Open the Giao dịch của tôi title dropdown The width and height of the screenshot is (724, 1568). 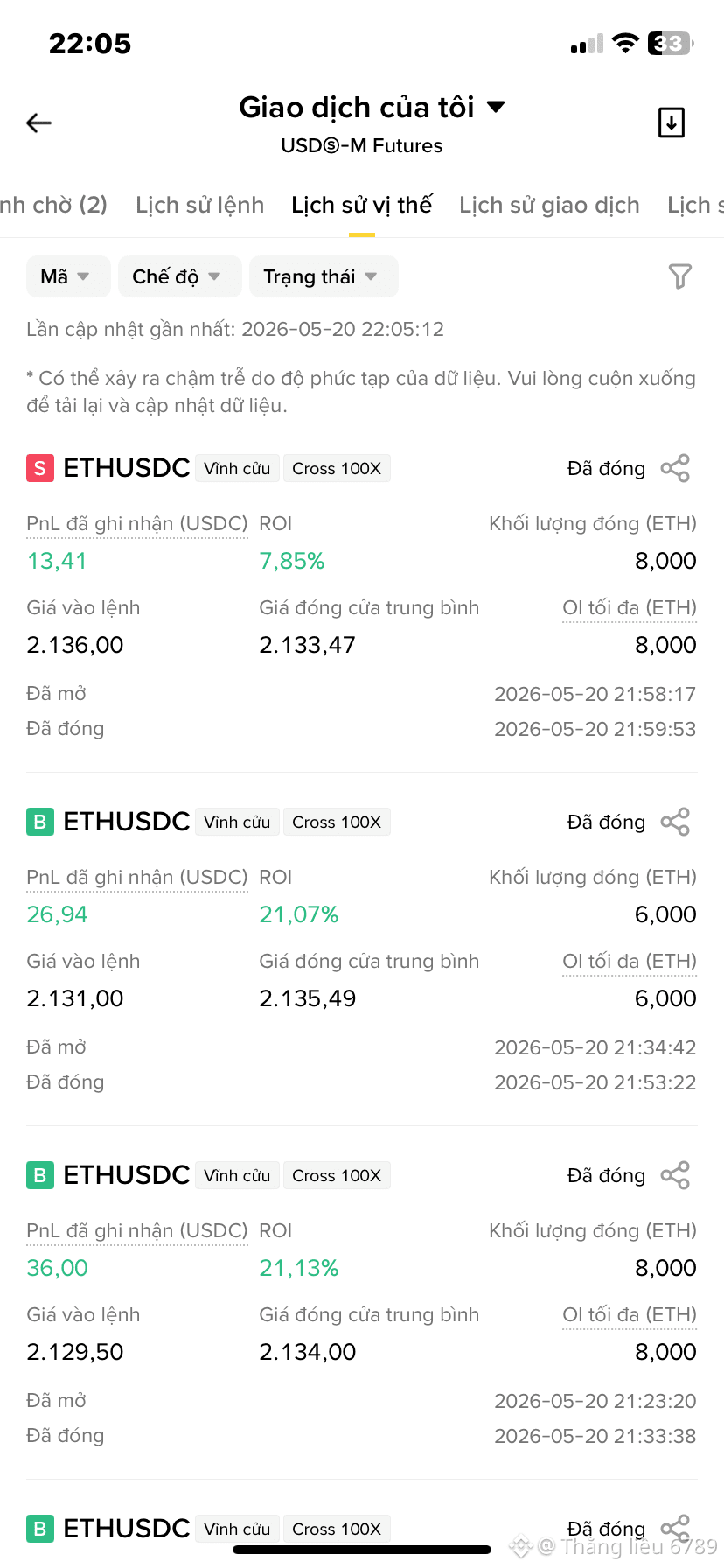(x=372, y=107)
